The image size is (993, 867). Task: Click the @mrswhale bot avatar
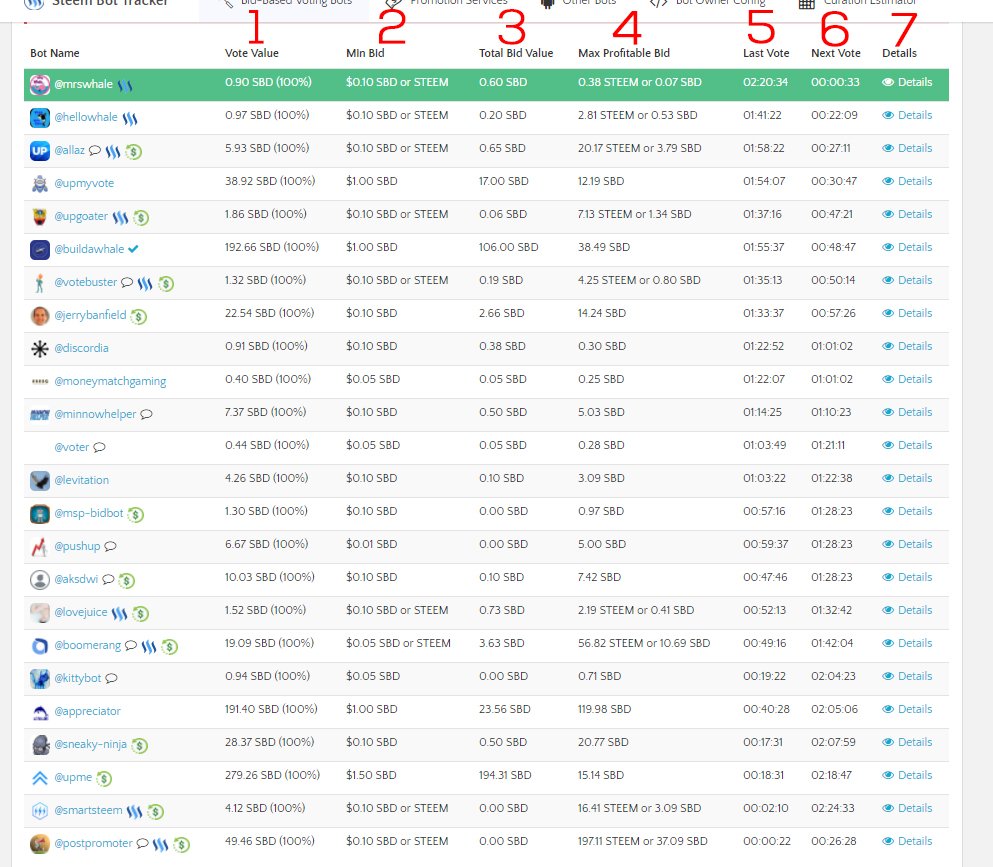(x=39, y=84)
